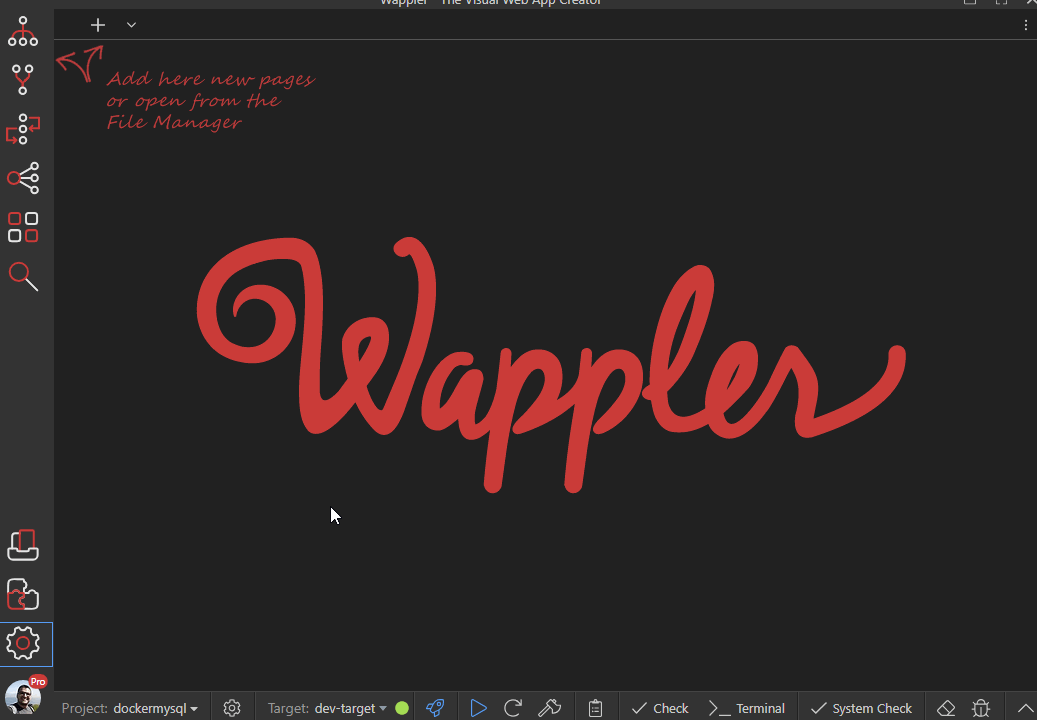Click the user avatar with Pro badge
Screen dimensions: 1037x720
(23, 696)
